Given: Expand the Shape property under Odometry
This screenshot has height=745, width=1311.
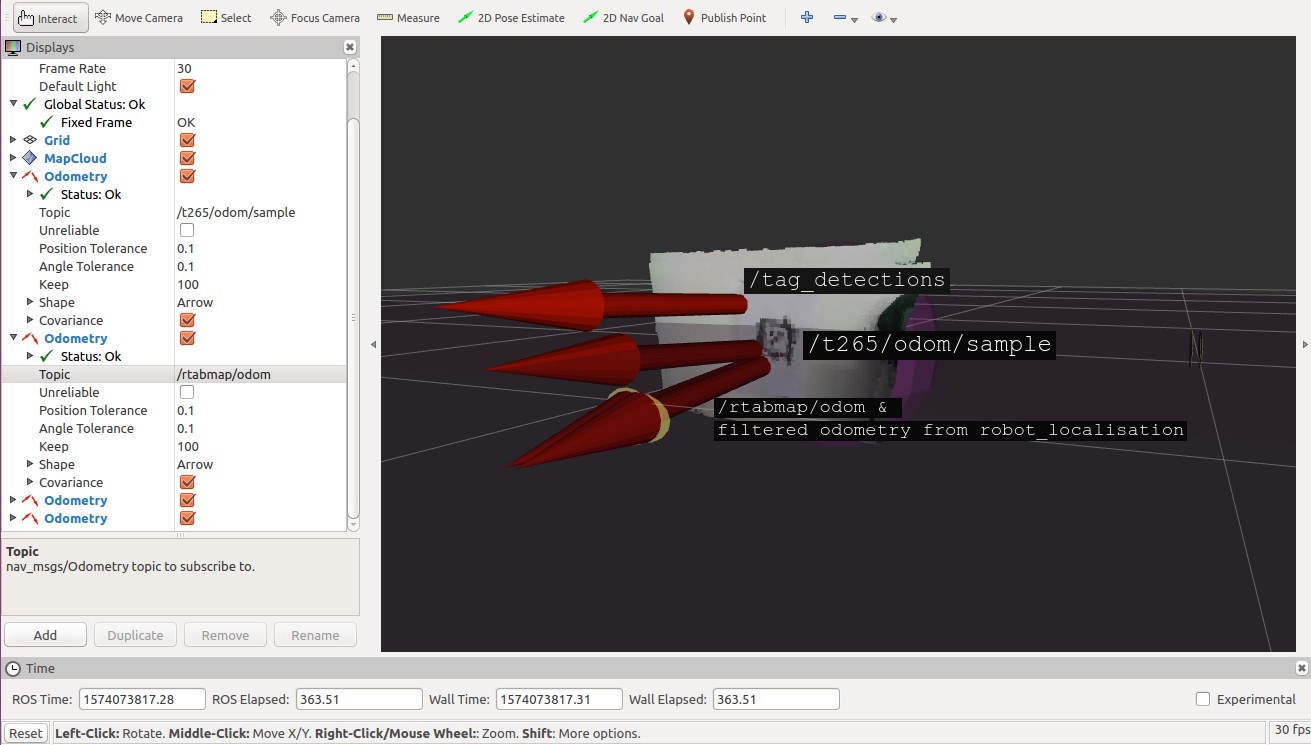Looking at the screenshot, I should (x=30, y=302).
